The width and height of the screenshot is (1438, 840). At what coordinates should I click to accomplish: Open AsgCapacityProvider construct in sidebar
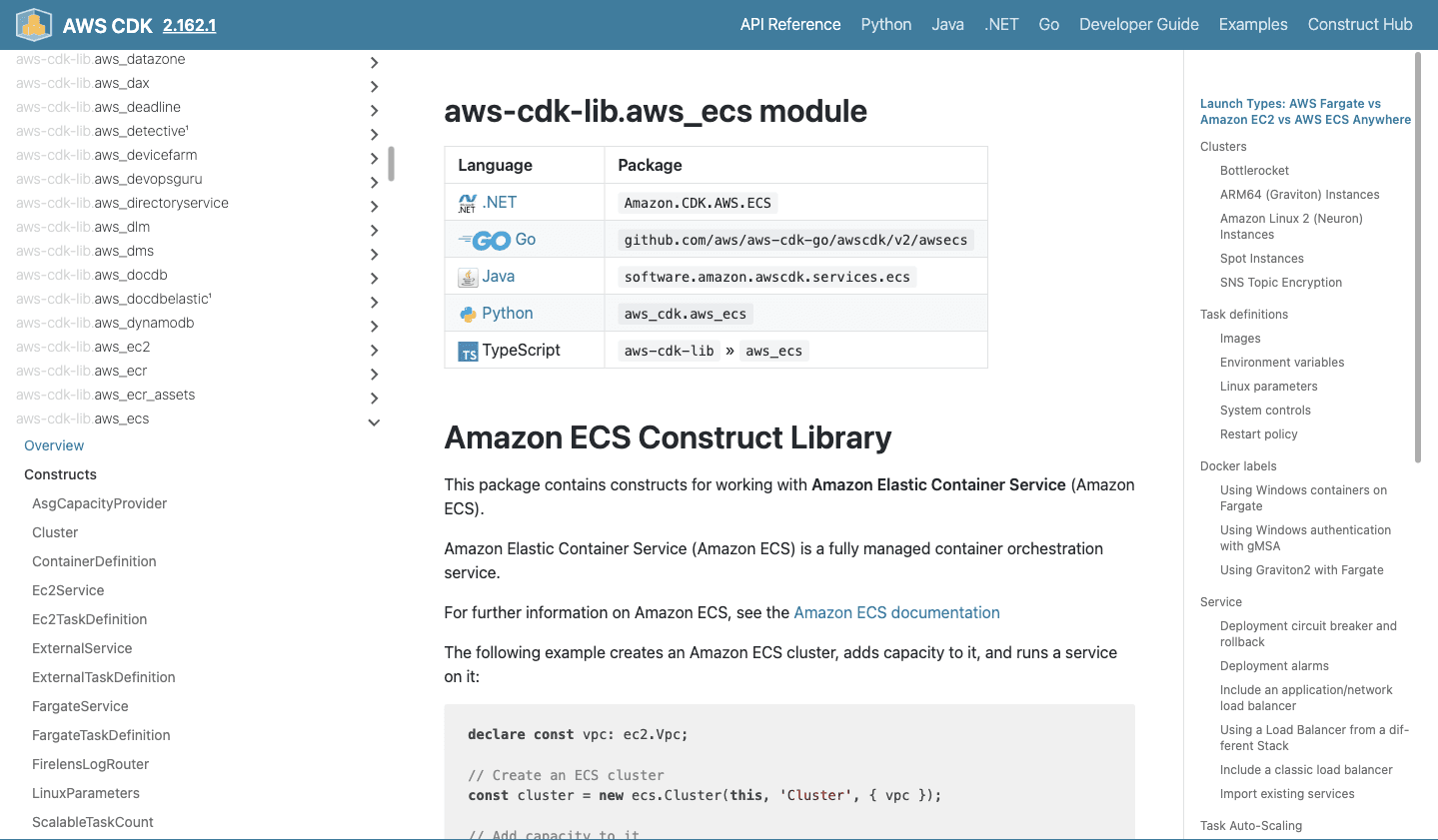pos(100,504)
